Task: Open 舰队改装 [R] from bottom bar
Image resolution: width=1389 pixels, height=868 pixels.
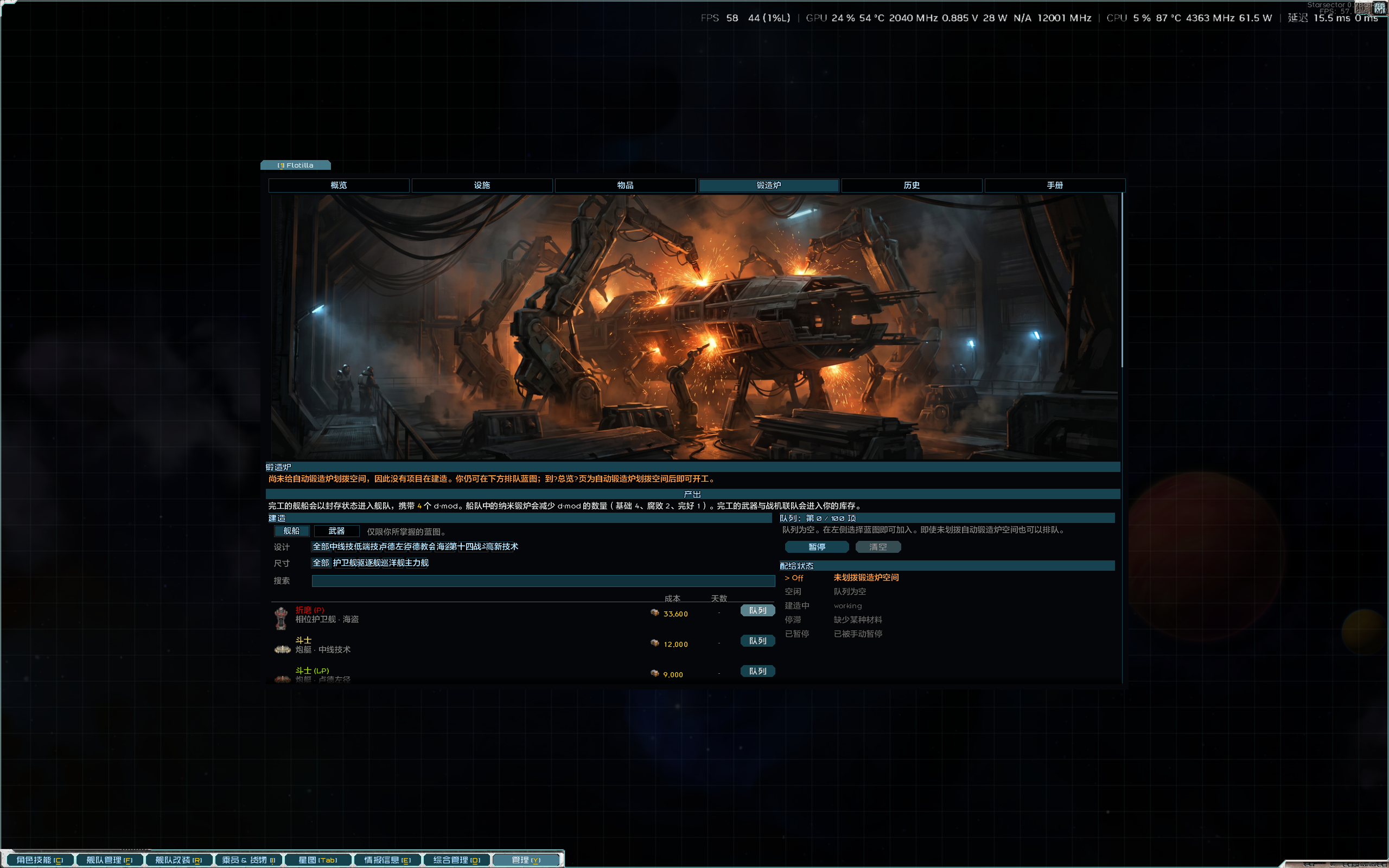Action: (x=179, y=859)
